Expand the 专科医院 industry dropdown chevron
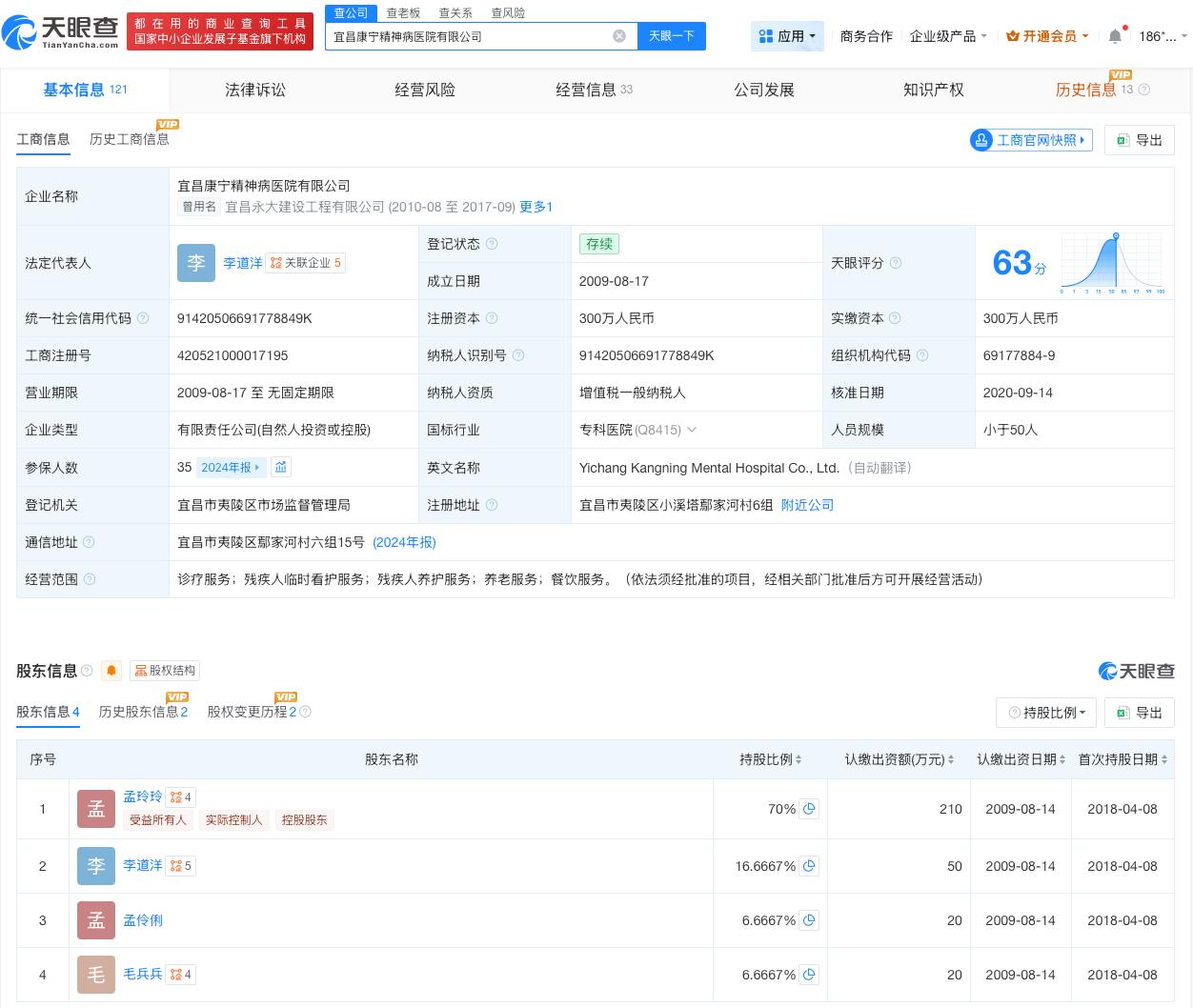This screenshot has height=1008, width=1193. [692, 430]
